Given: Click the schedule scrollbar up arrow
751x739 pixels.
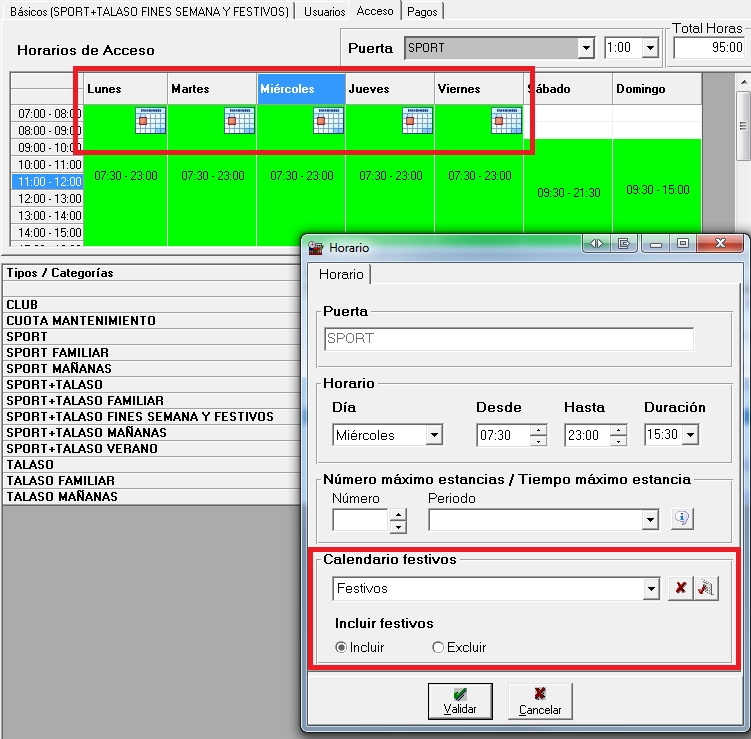Looking at the screenshot, I should point(743,82).
